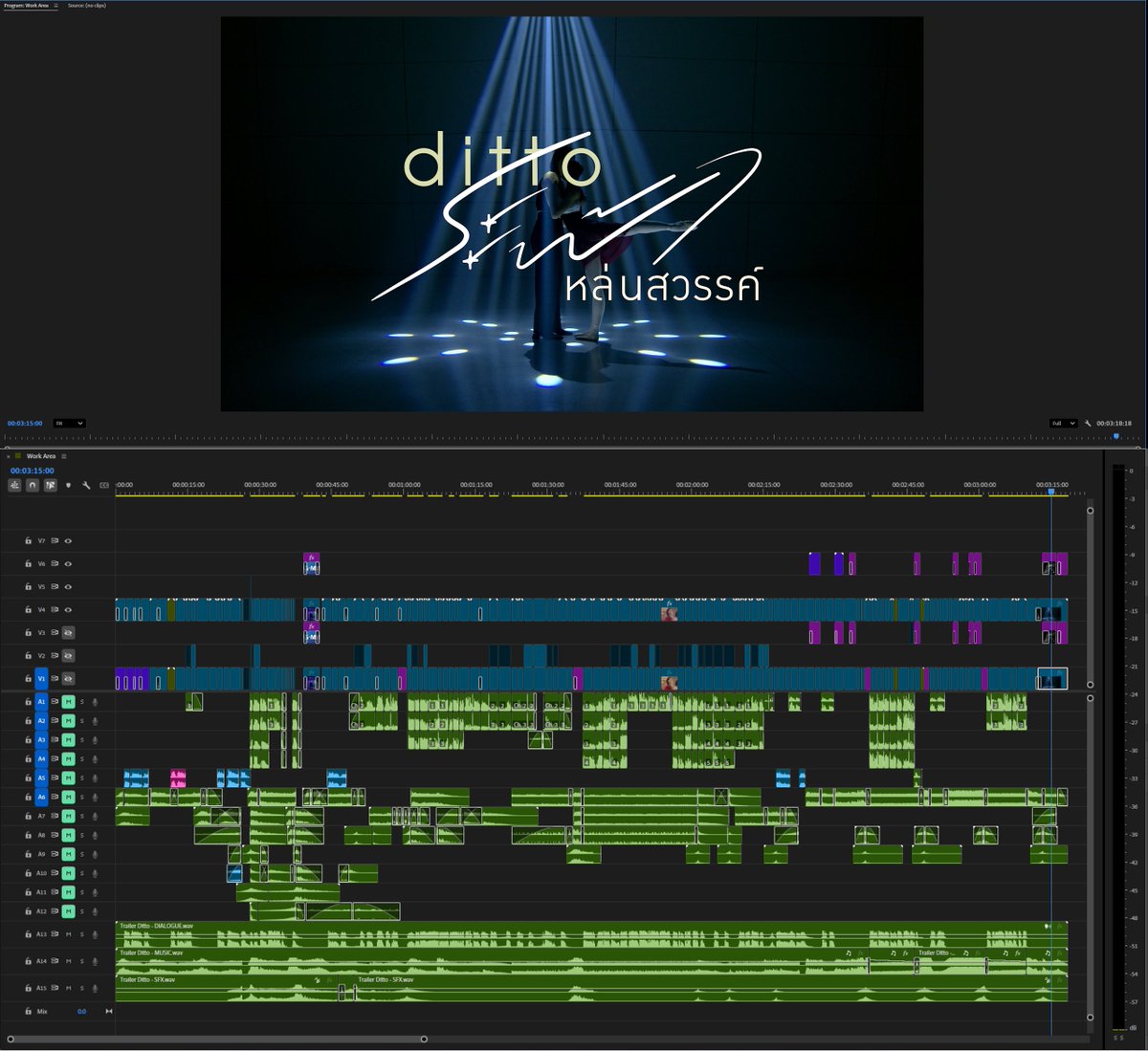Toggle the Snap magnet icon in the timeline toolbar
This screenshot has height=1051, width=1148.
coord(32,485)
